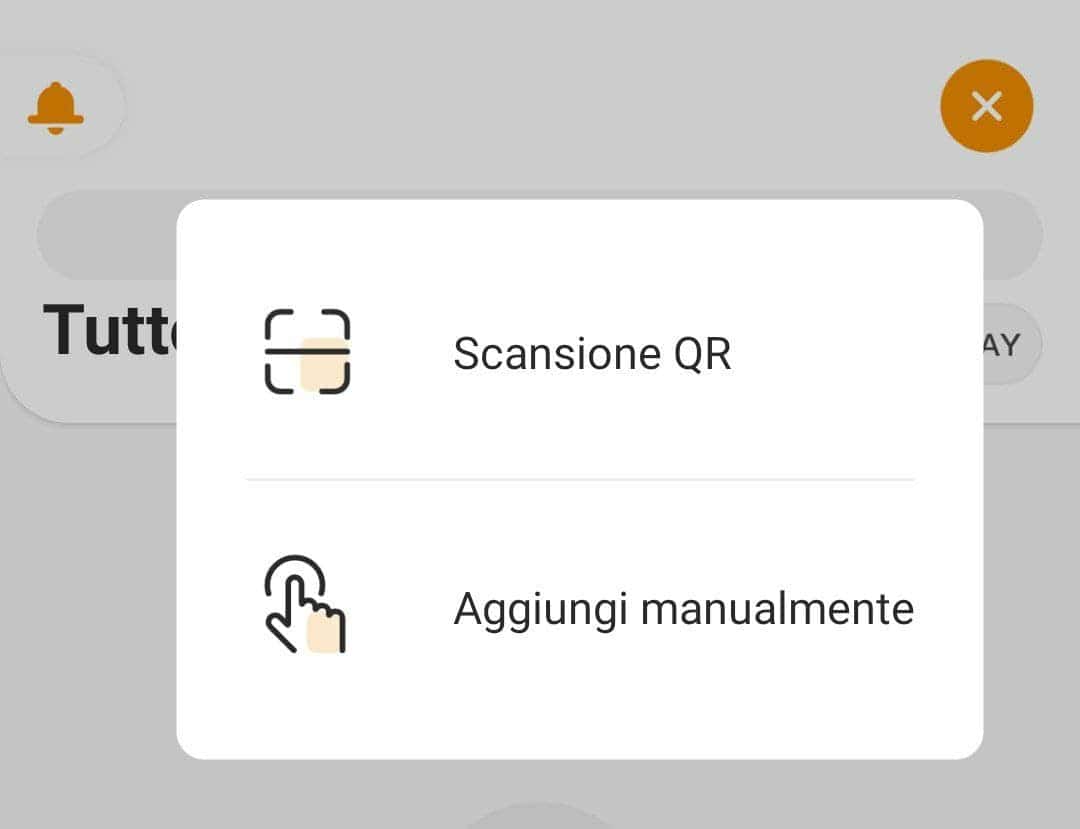Click the thin divider between menu options

pos(580,479)
